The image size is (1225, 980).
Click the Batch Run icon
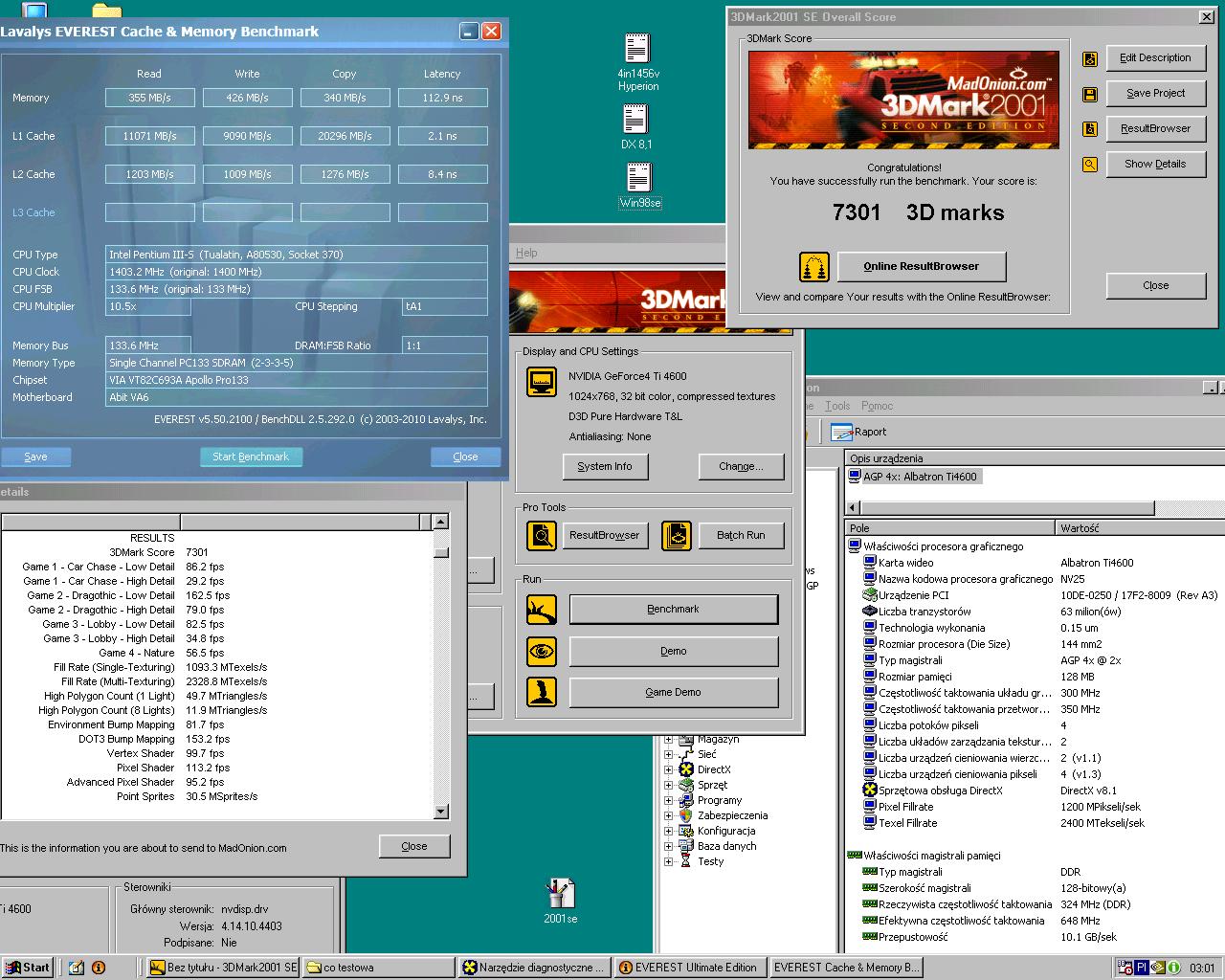pyautogui.click(x=677, y=535)
